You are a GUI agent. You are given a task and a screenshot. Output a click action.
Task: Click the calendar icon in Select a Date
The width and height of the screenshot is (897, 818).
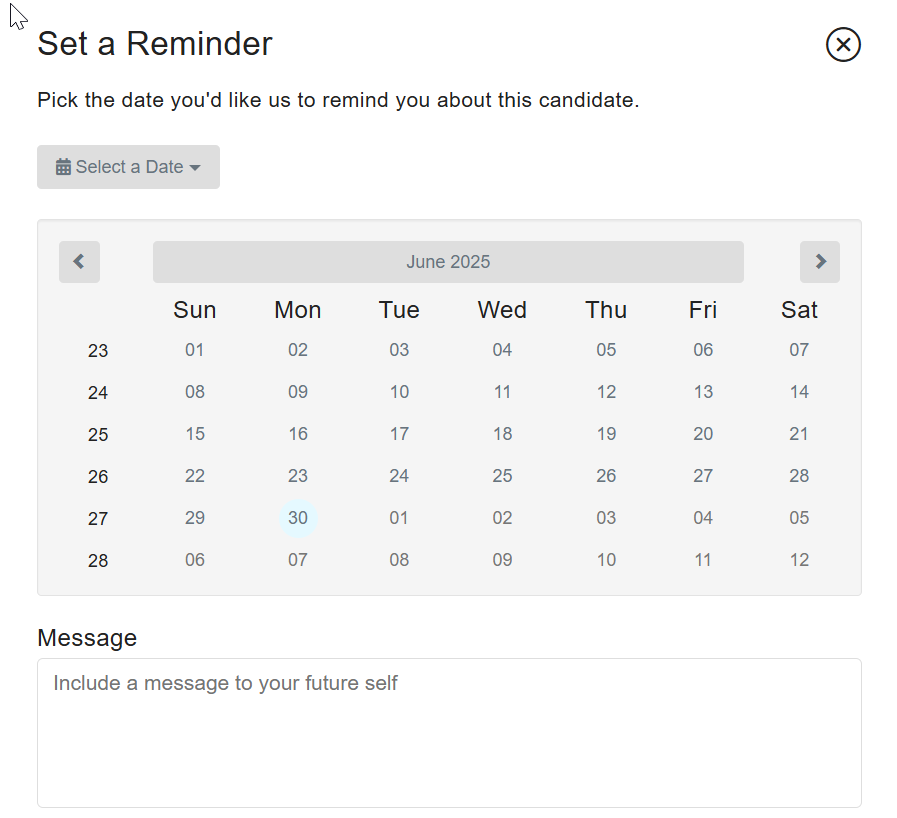[x=63, y=167]
